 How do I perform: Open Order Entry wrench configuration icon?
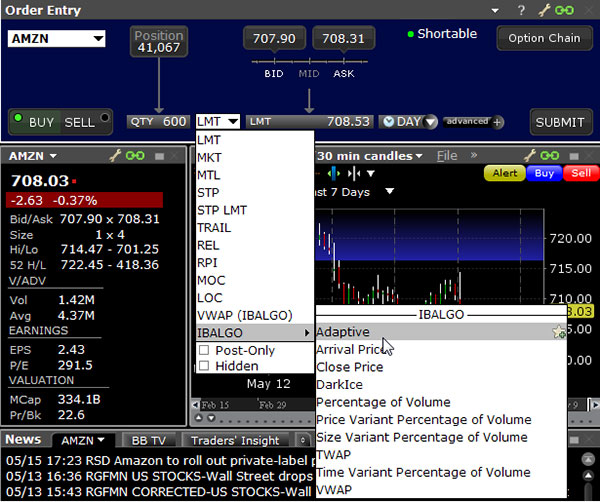pos(544,10)
